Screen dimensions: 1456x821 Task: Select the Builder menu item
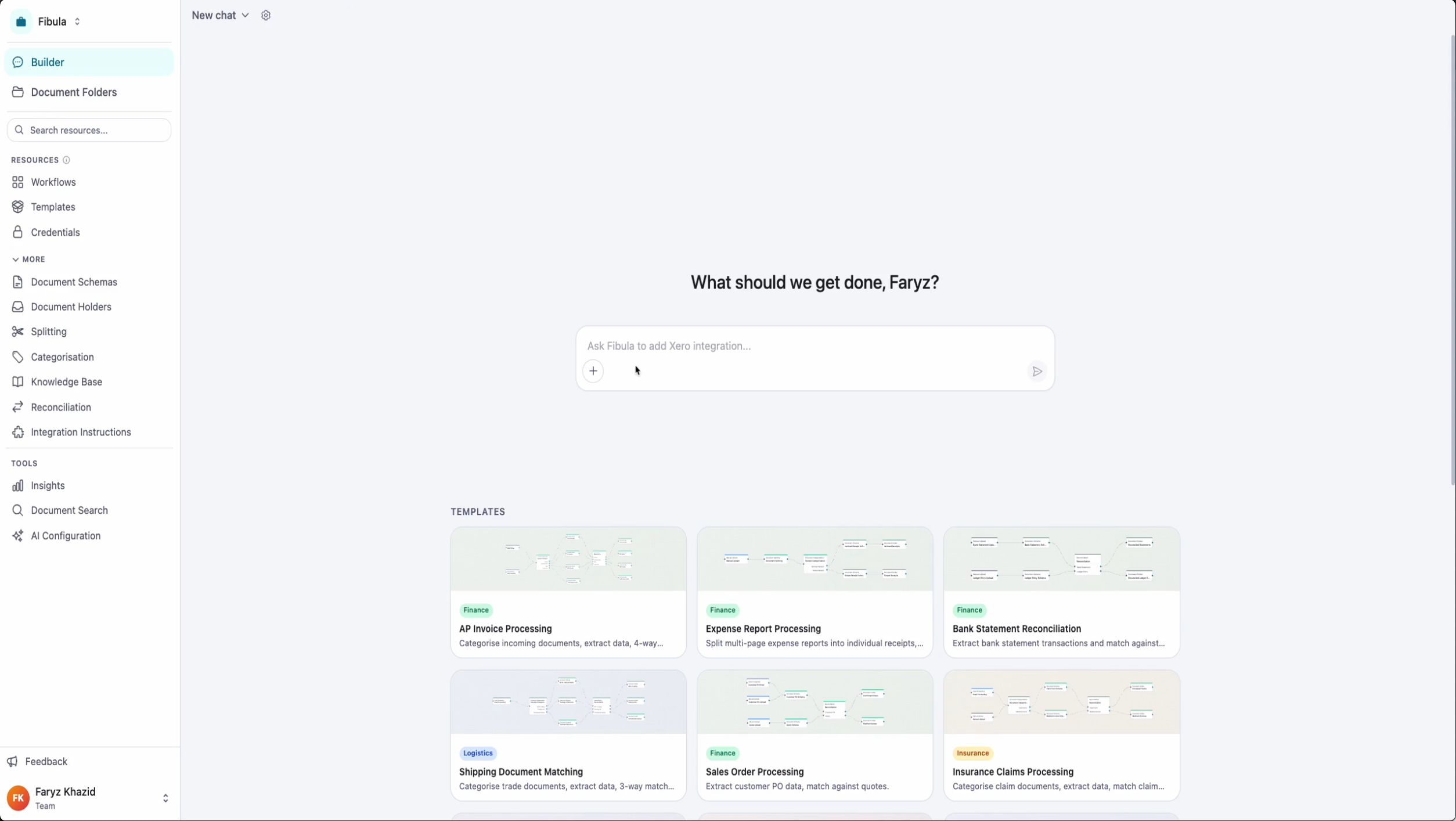89,62
